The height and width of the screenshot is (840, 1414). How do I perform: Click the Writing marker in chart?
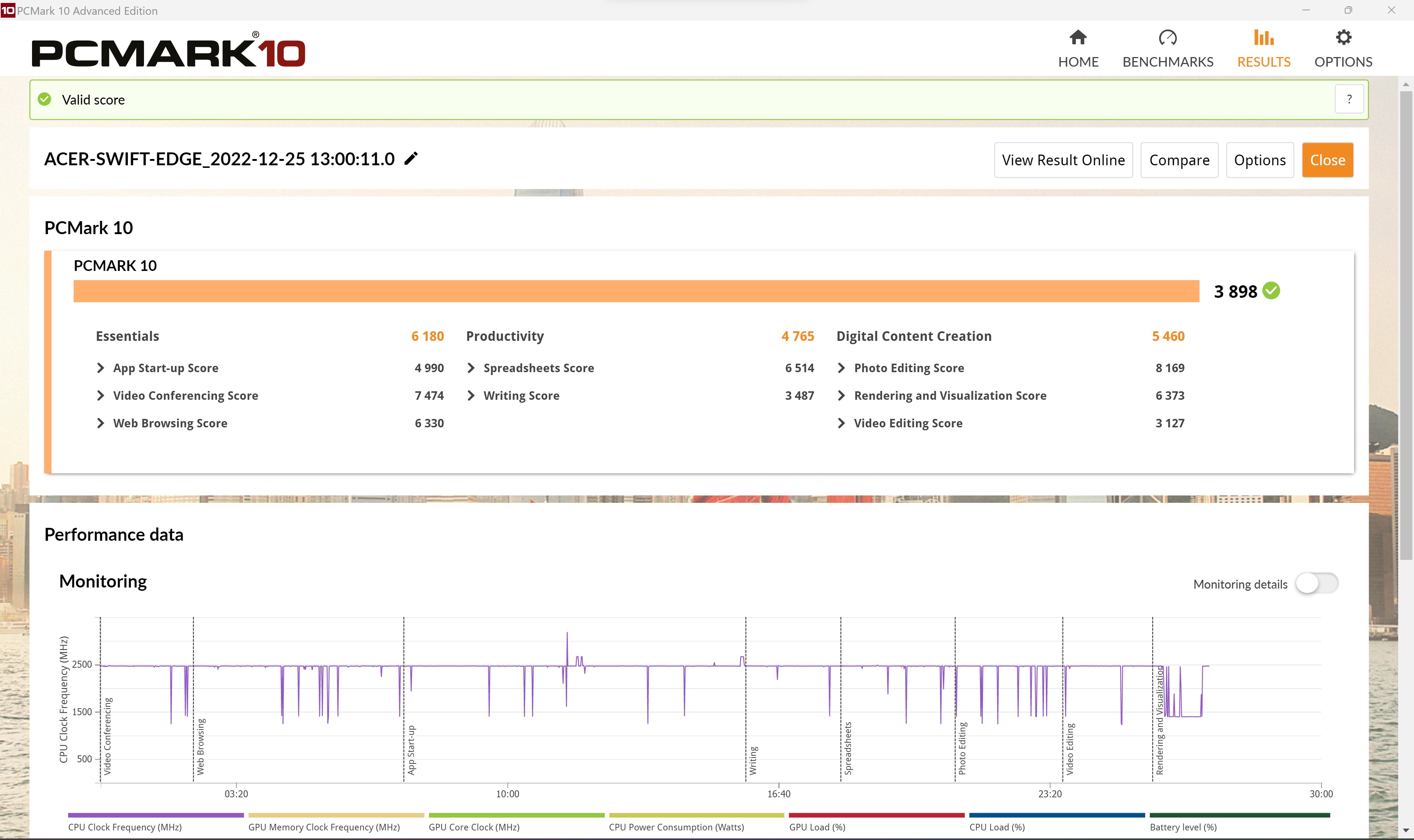click(753, 760)
